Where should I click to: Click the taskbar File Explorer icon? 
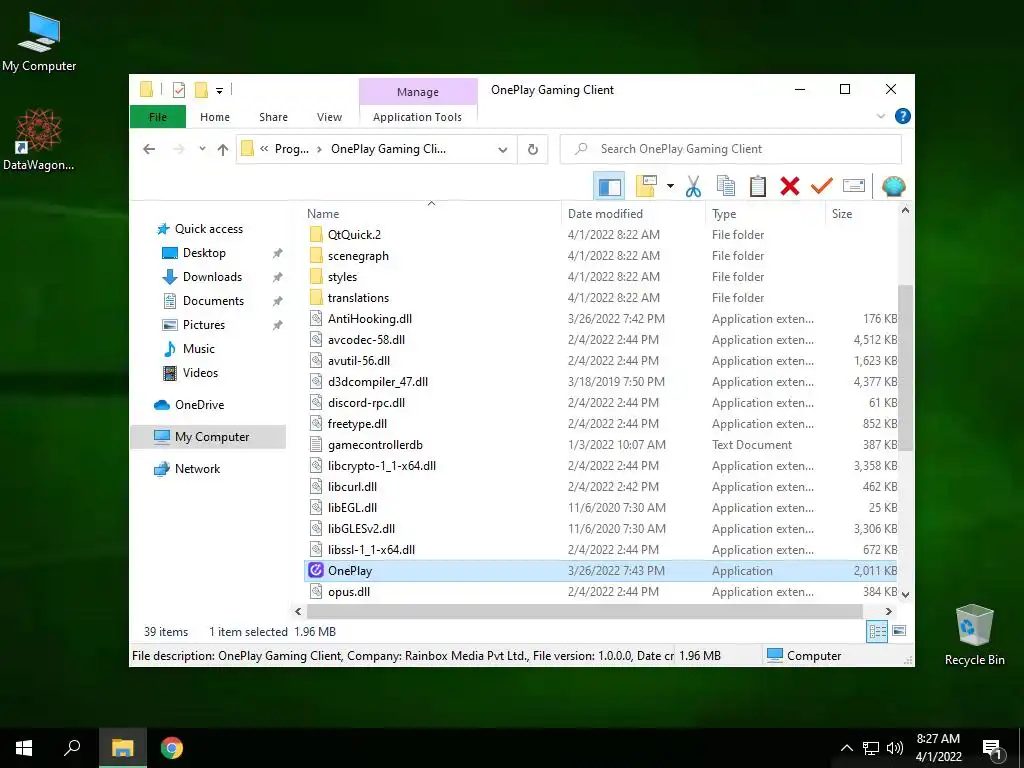click(122, 748)
